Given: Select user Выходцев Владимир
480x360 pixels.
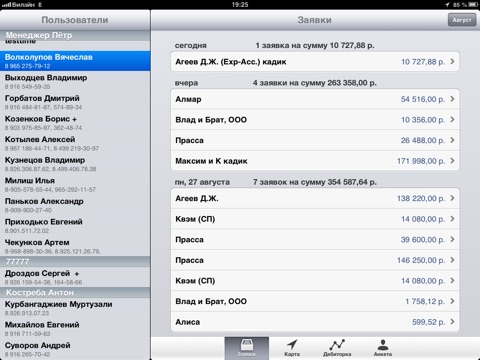Looking at the screenshot, I should (75, 82).
